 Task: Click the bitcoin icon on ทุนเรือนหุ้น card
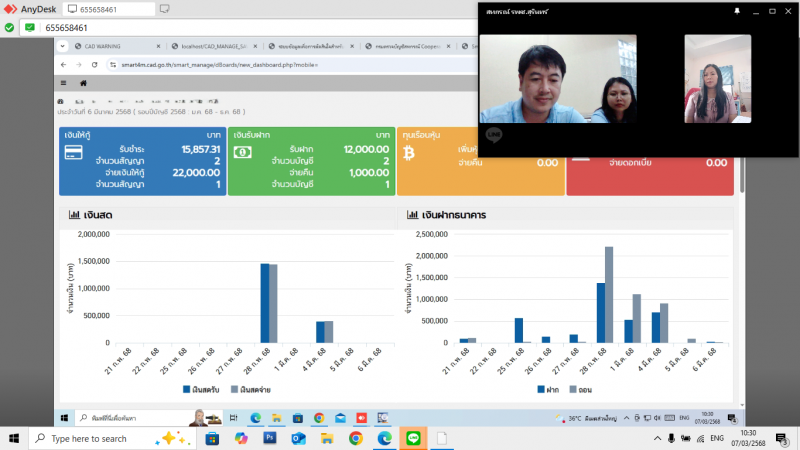tap(409, 153)
